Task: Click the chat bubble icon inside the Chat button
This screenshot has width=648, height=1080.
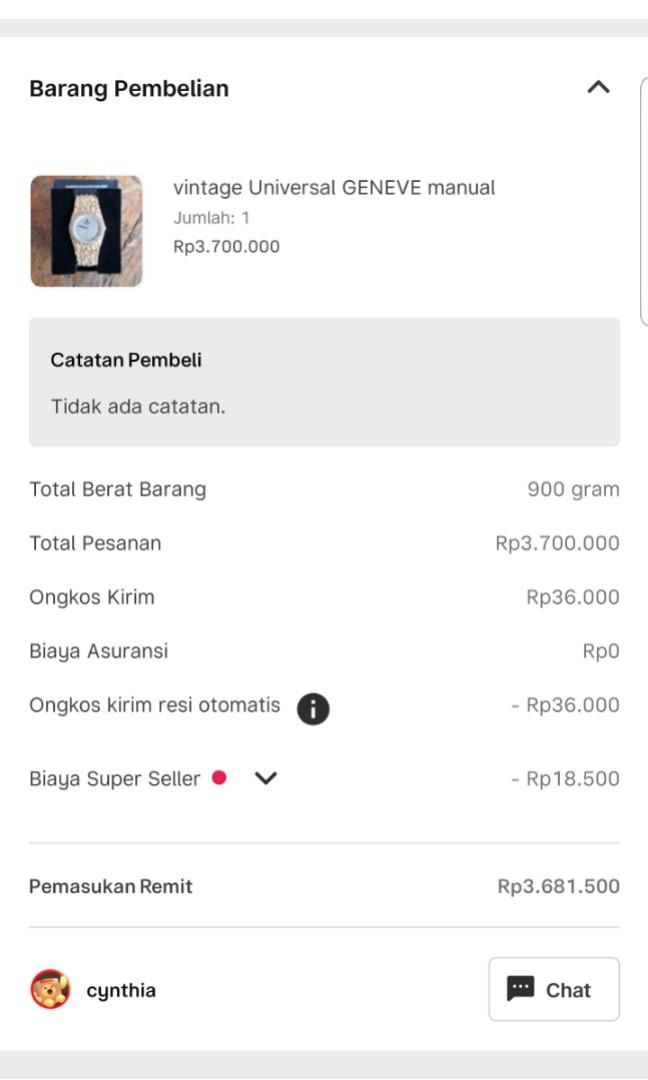Action: tap(522, 990)
